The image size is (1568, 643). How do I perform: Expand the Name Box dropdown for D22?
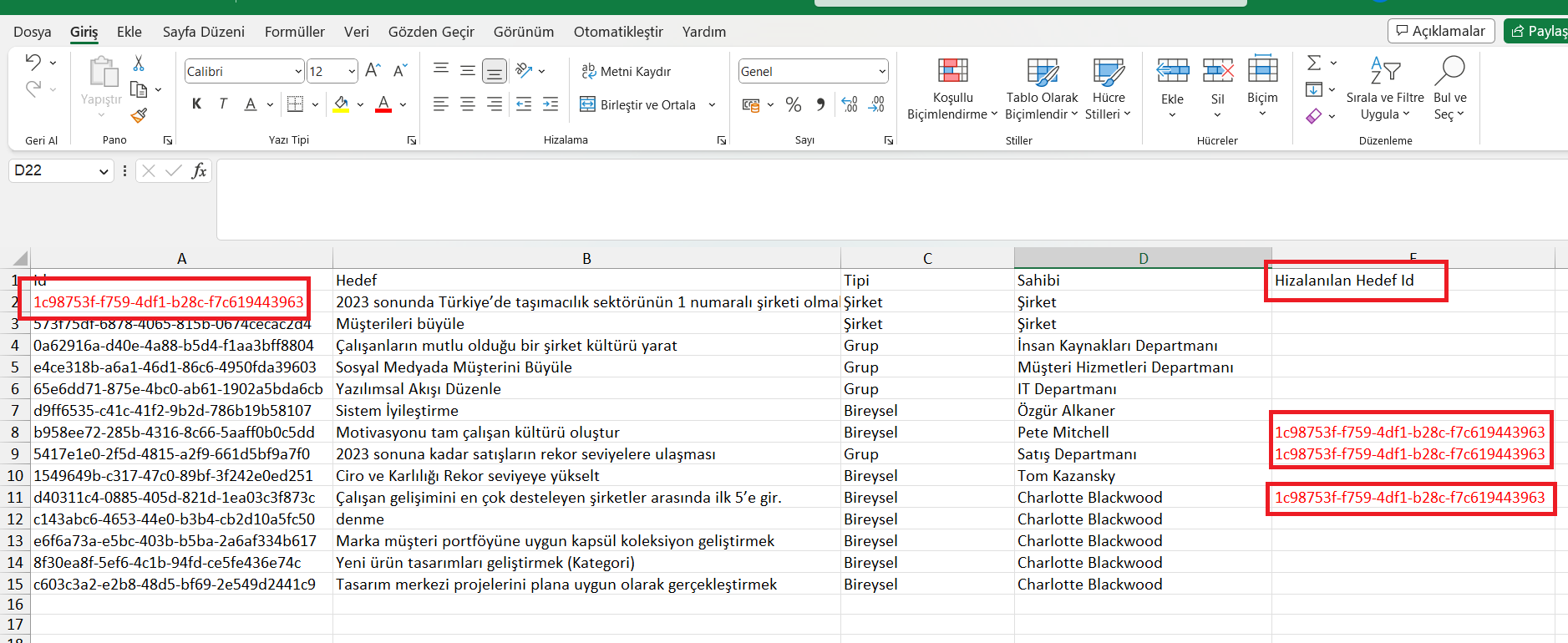[x=104, y=171]
